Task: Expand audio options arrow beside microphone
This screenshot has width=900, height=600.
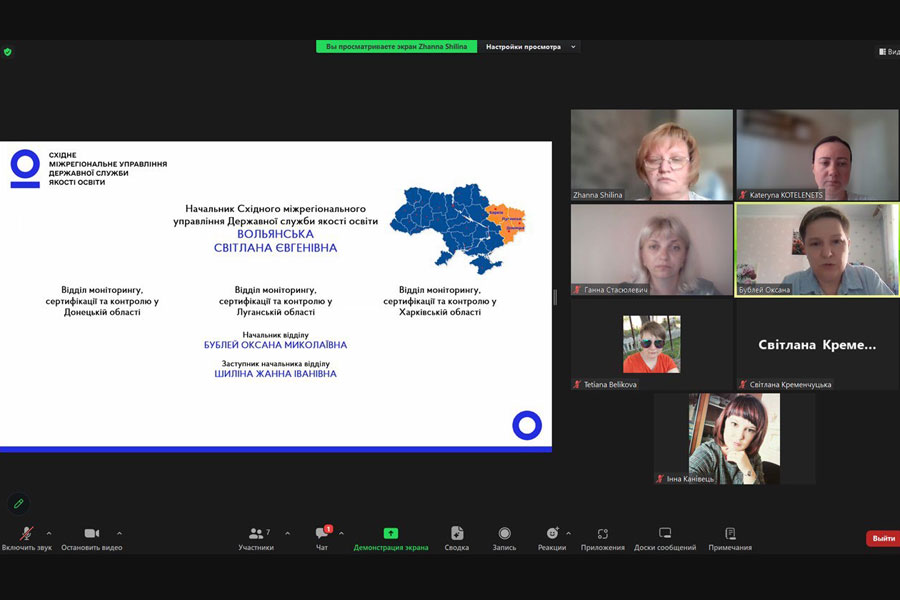Action: [x=49, y=533]
